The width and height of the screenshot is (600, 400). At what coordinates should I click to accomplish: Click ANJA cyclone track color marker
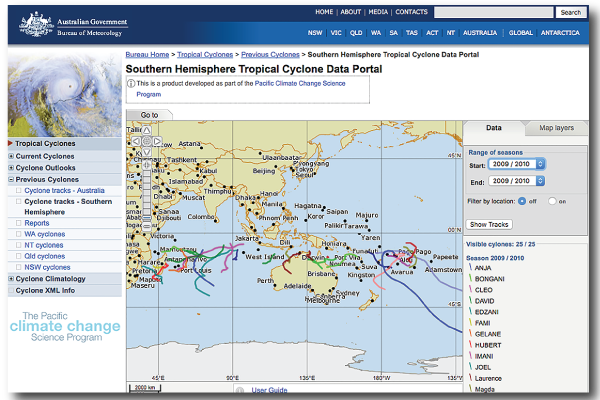(x=470, y=267)
